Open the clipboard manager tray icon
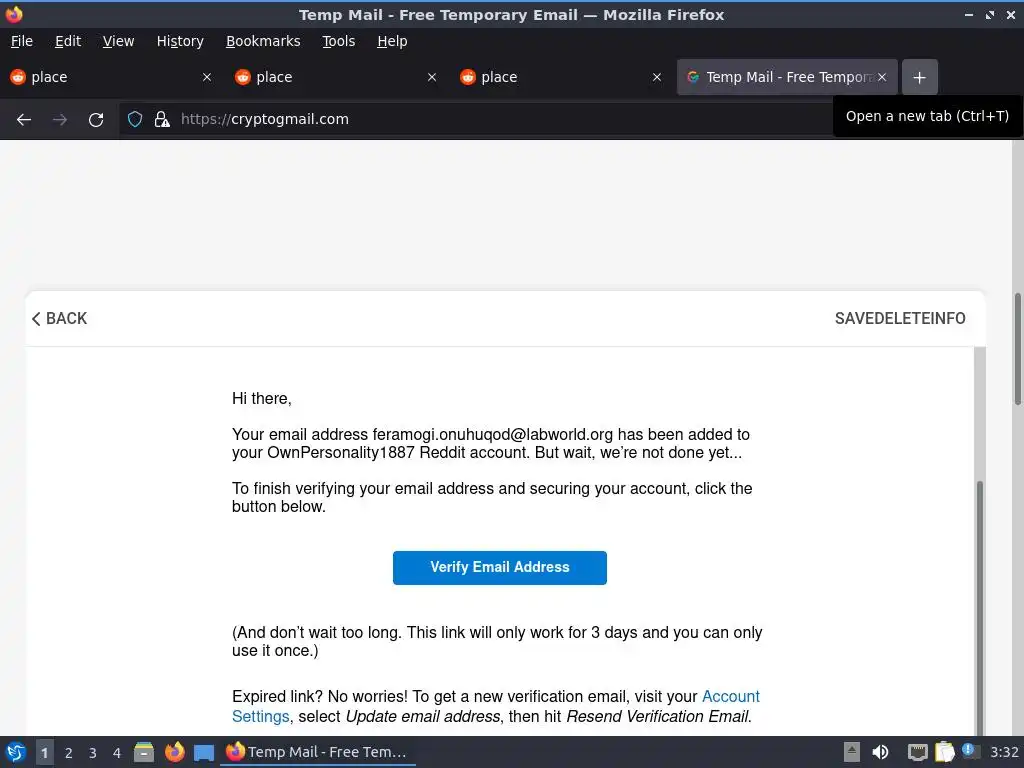 pyautogui.click(x=944, y=752)
